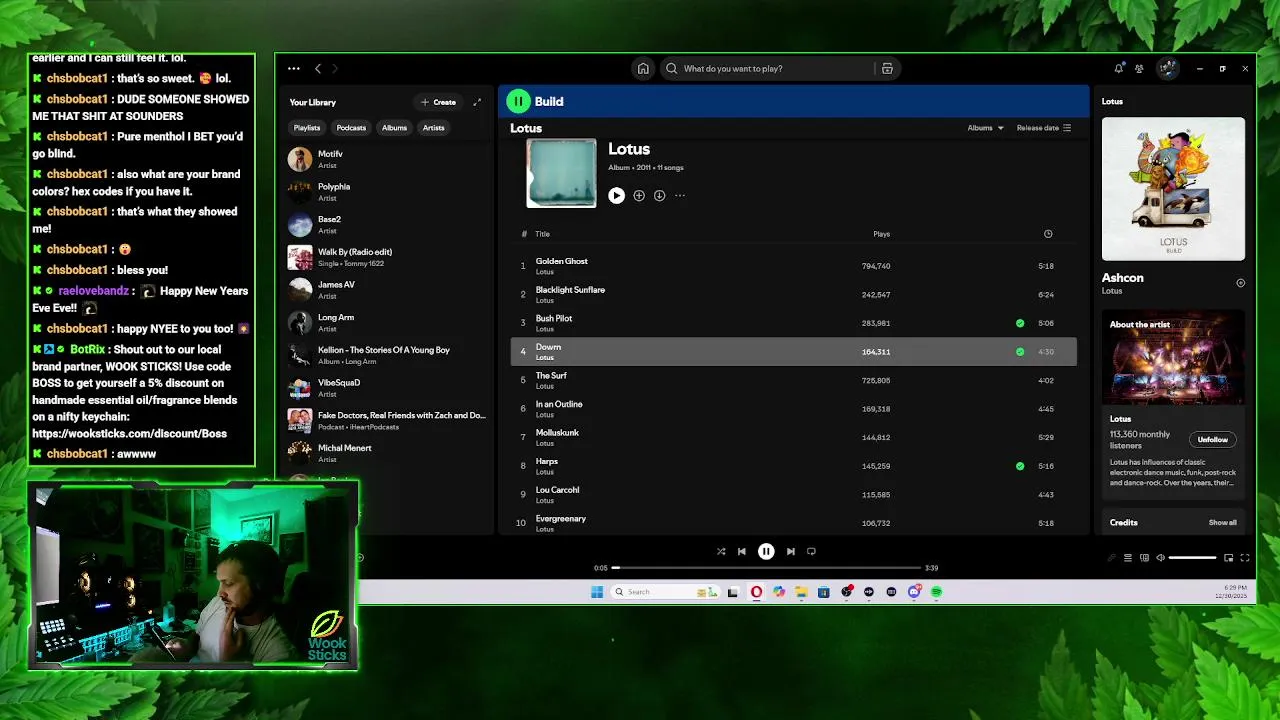Pause playback in the player bar
The width and height of the screenshot is (1280, 720).
(766, 551)
